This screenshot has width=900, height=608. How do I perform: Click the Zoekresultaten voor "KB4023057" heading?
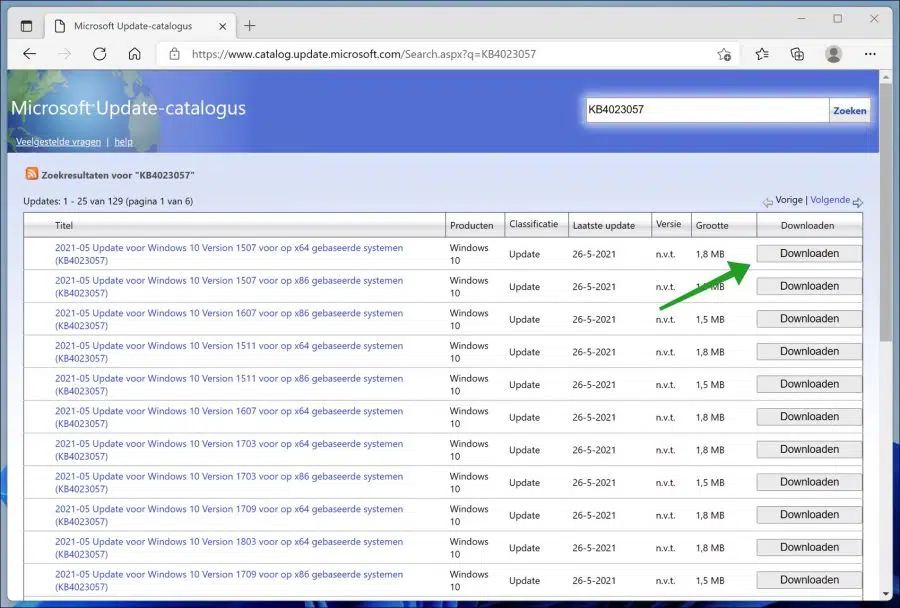point(118,175)
